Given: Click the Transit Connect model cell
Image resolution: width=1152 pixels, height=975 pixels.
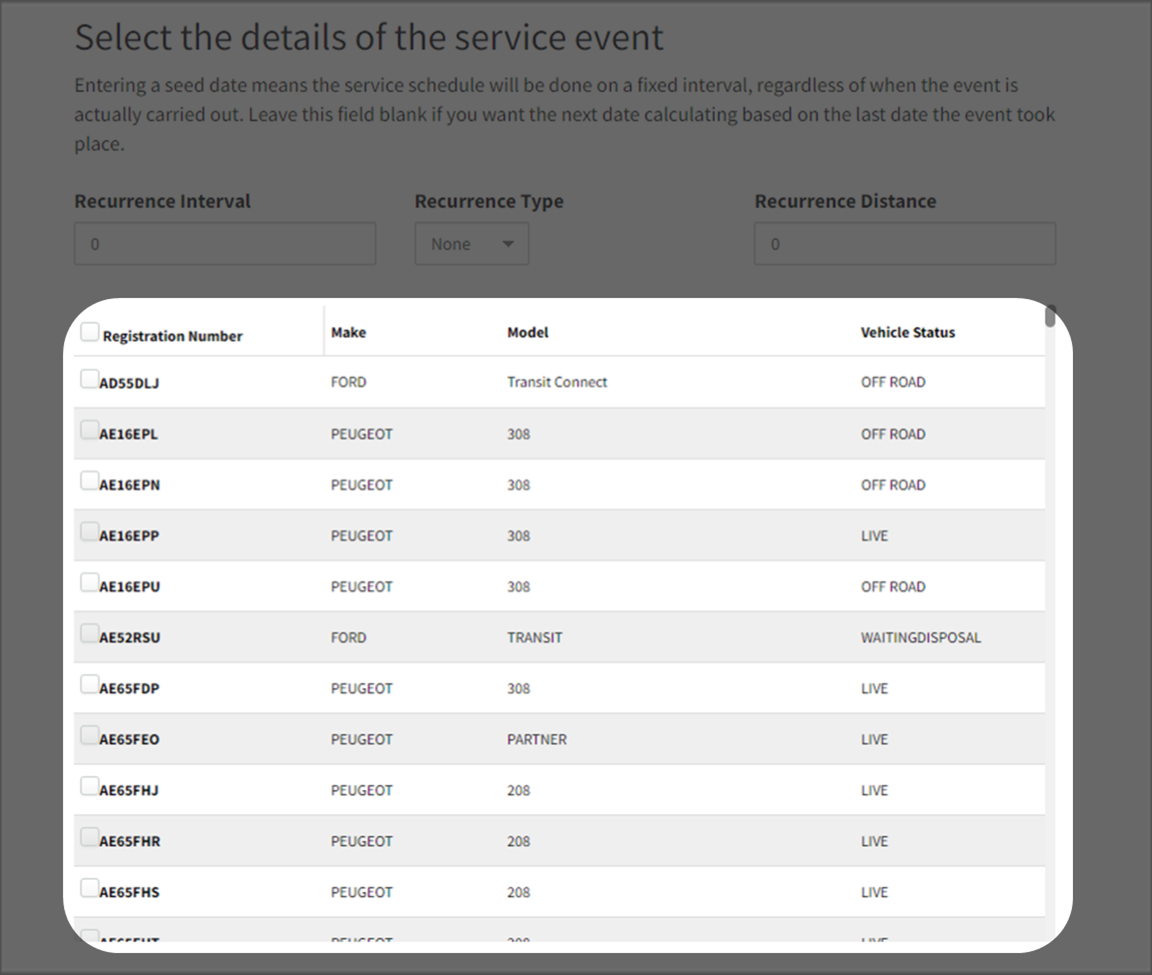Looking at the screenshot, I should click(557, 382).
